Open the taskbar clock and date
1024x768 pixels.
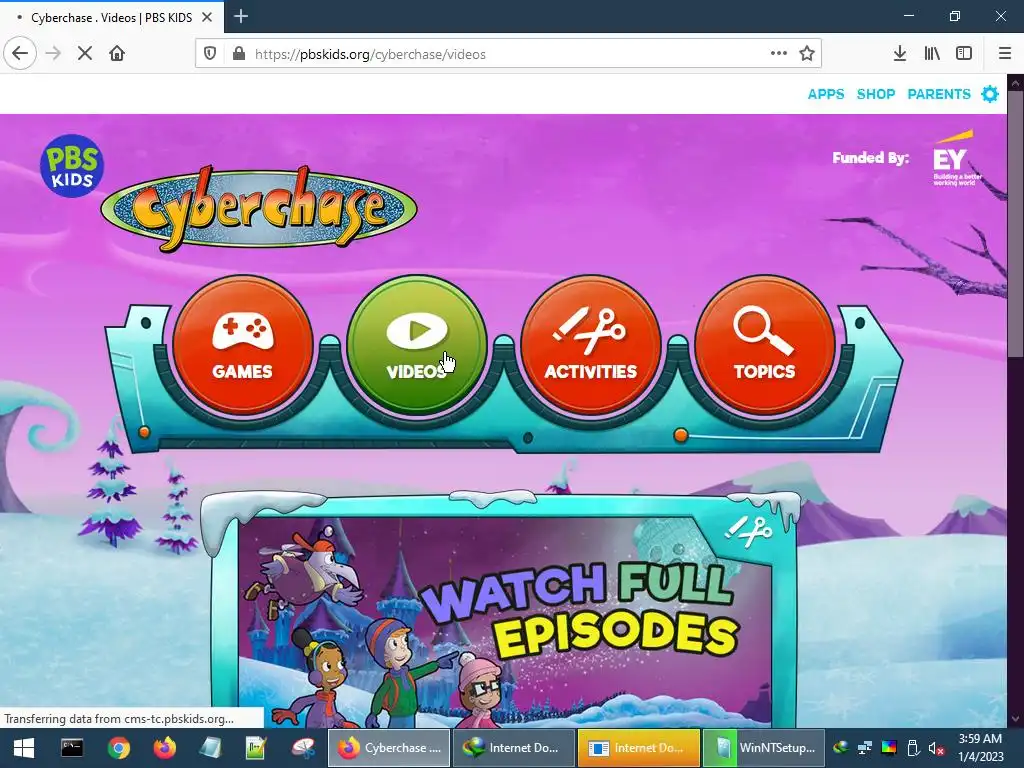pyautogui.click(x=980, y=748)
